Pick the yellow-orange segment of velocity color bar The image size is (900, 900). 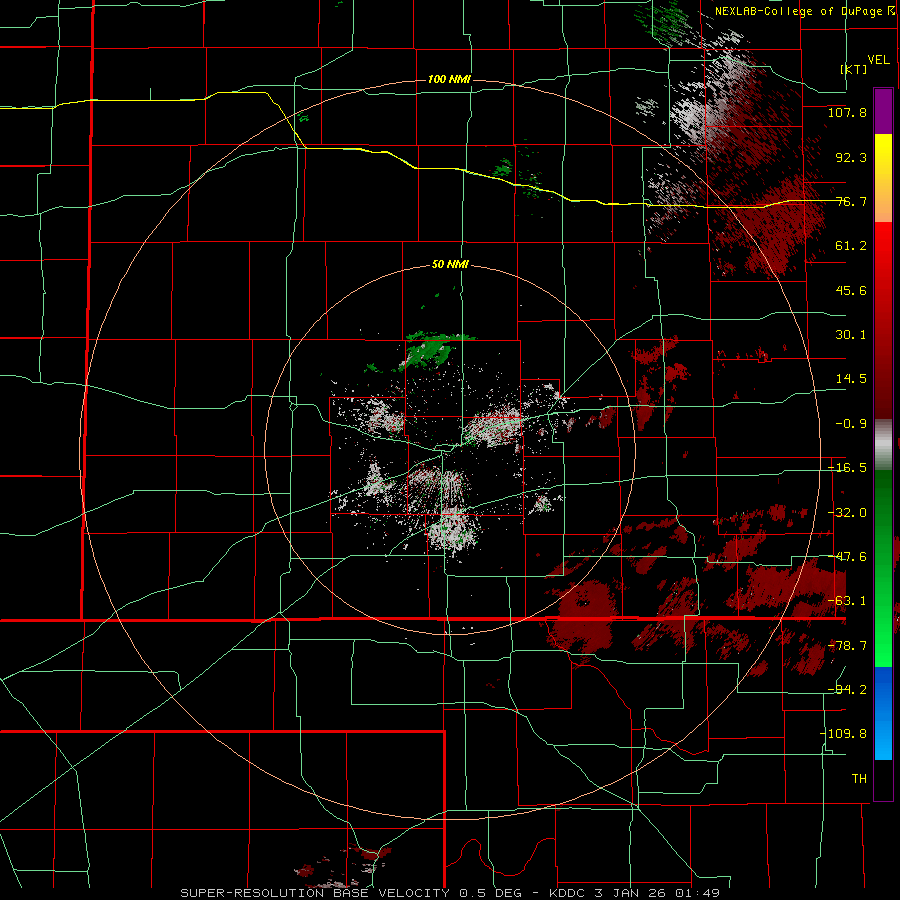pyautogui.click(x=883, y=178)
